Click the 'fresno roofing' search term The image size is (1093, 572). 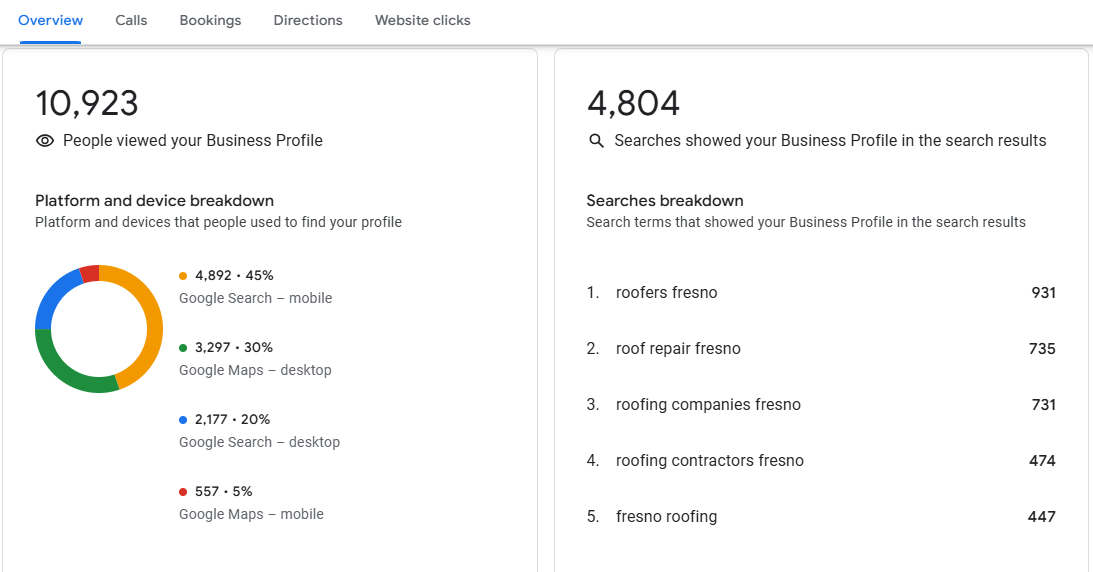(x=666, y=517)
